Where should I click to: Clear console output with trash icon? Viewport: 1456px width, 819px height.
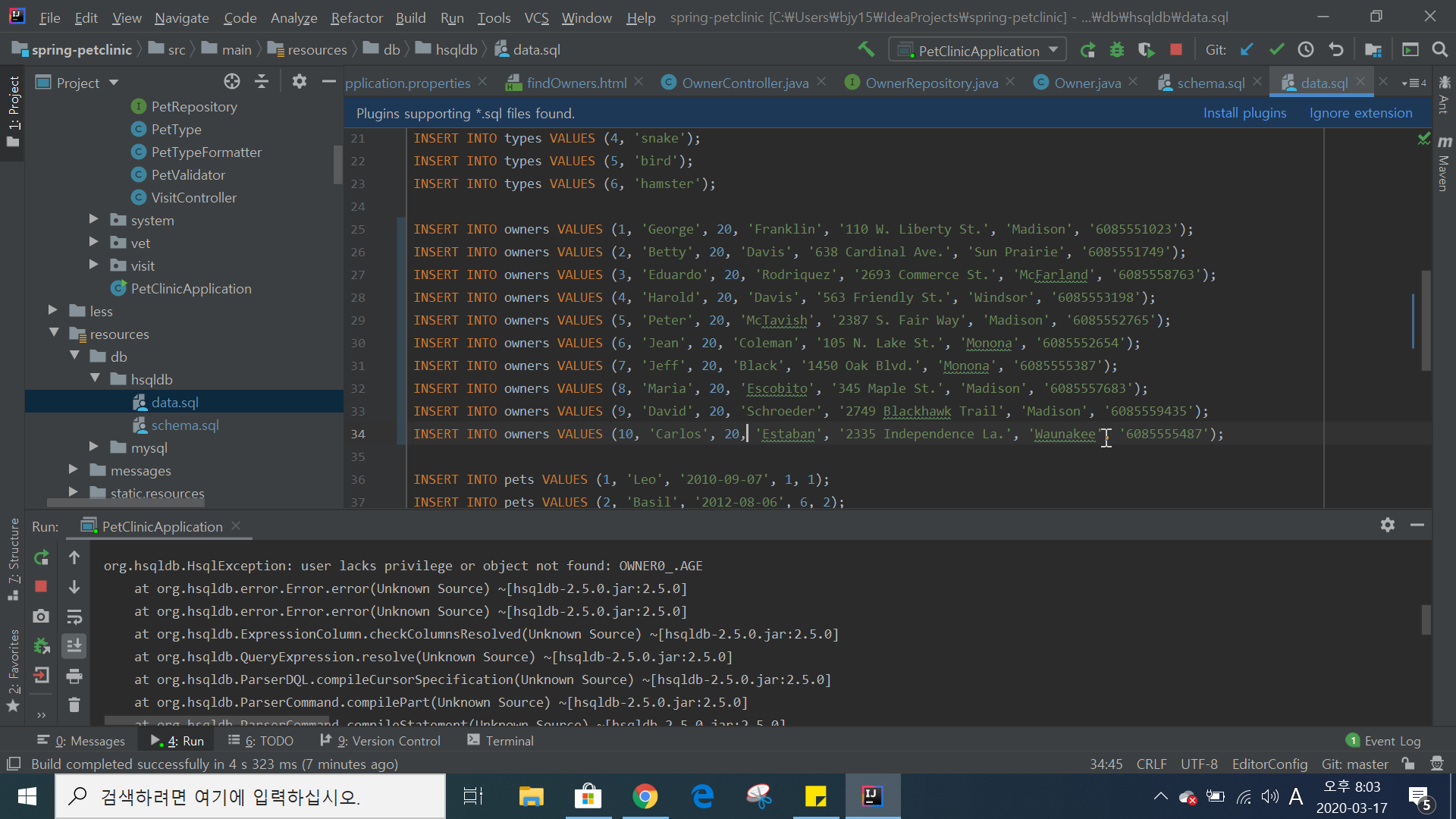74,705
